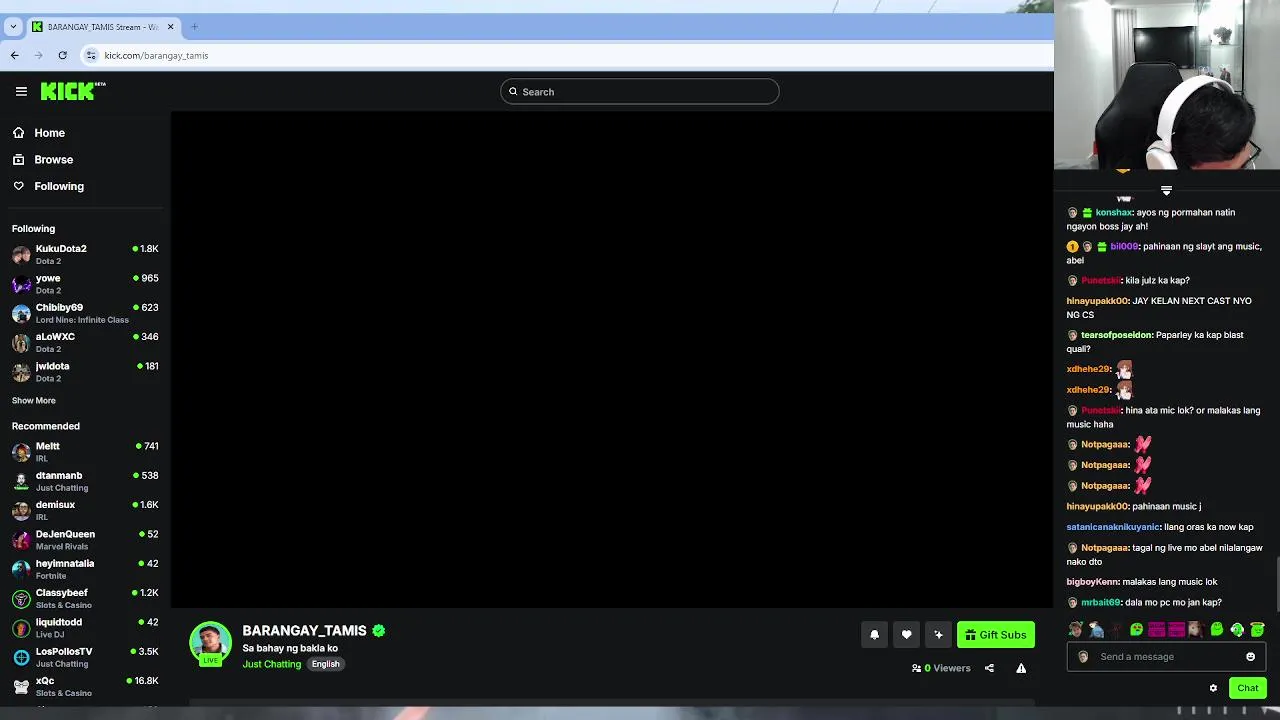Select the last haloed green quick emote

pos(1257,629)
